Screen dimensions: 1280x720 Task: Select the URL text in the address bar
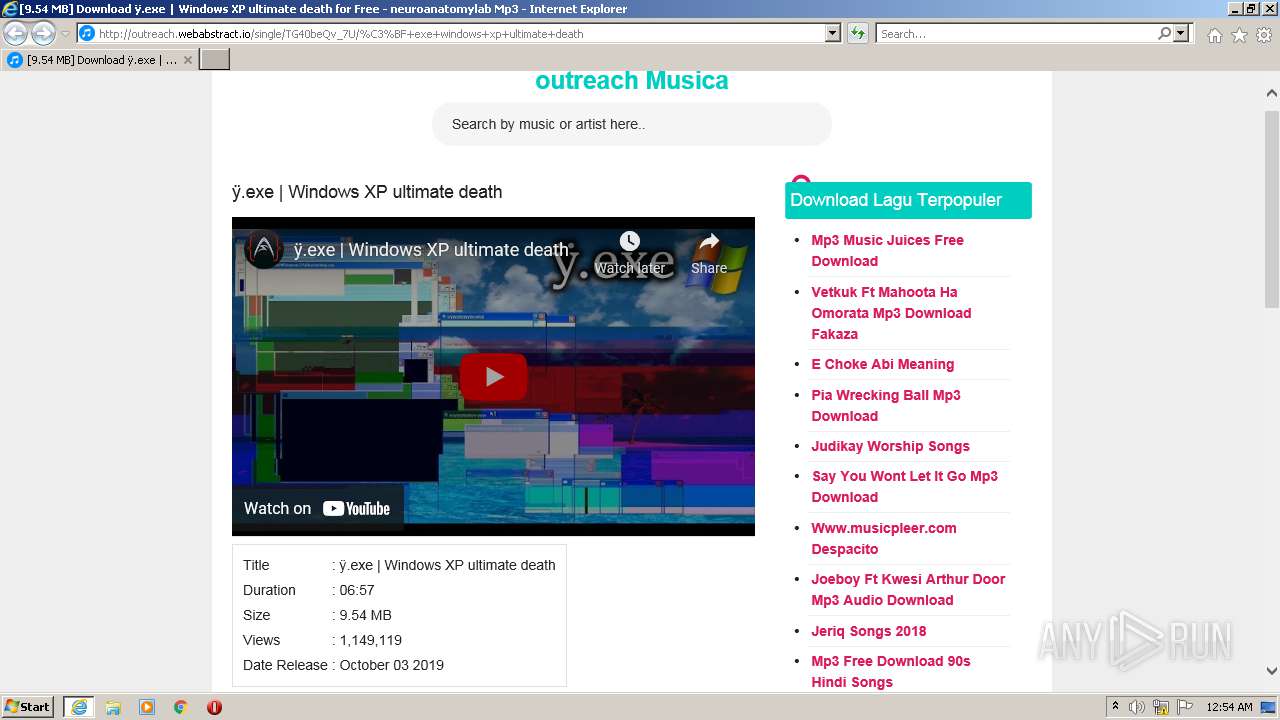[340, 34]
